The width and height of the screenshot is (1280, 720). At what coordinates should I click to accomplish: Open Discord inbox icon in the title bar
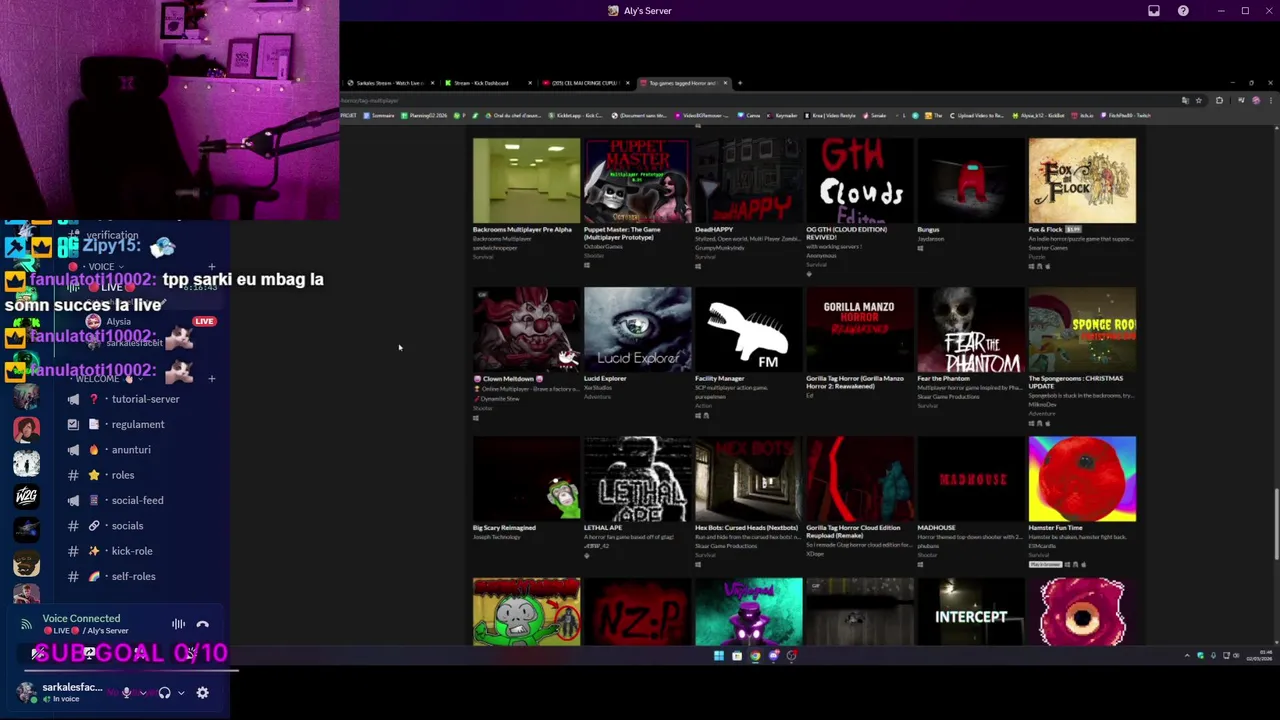pyautogui.click(x=1154, y=11)
